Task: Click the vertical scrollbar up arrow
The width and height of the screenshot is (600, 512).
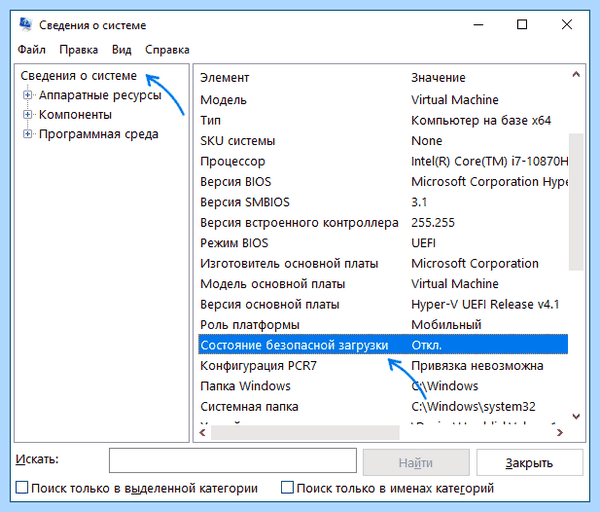Action: [x=576, y=74]
